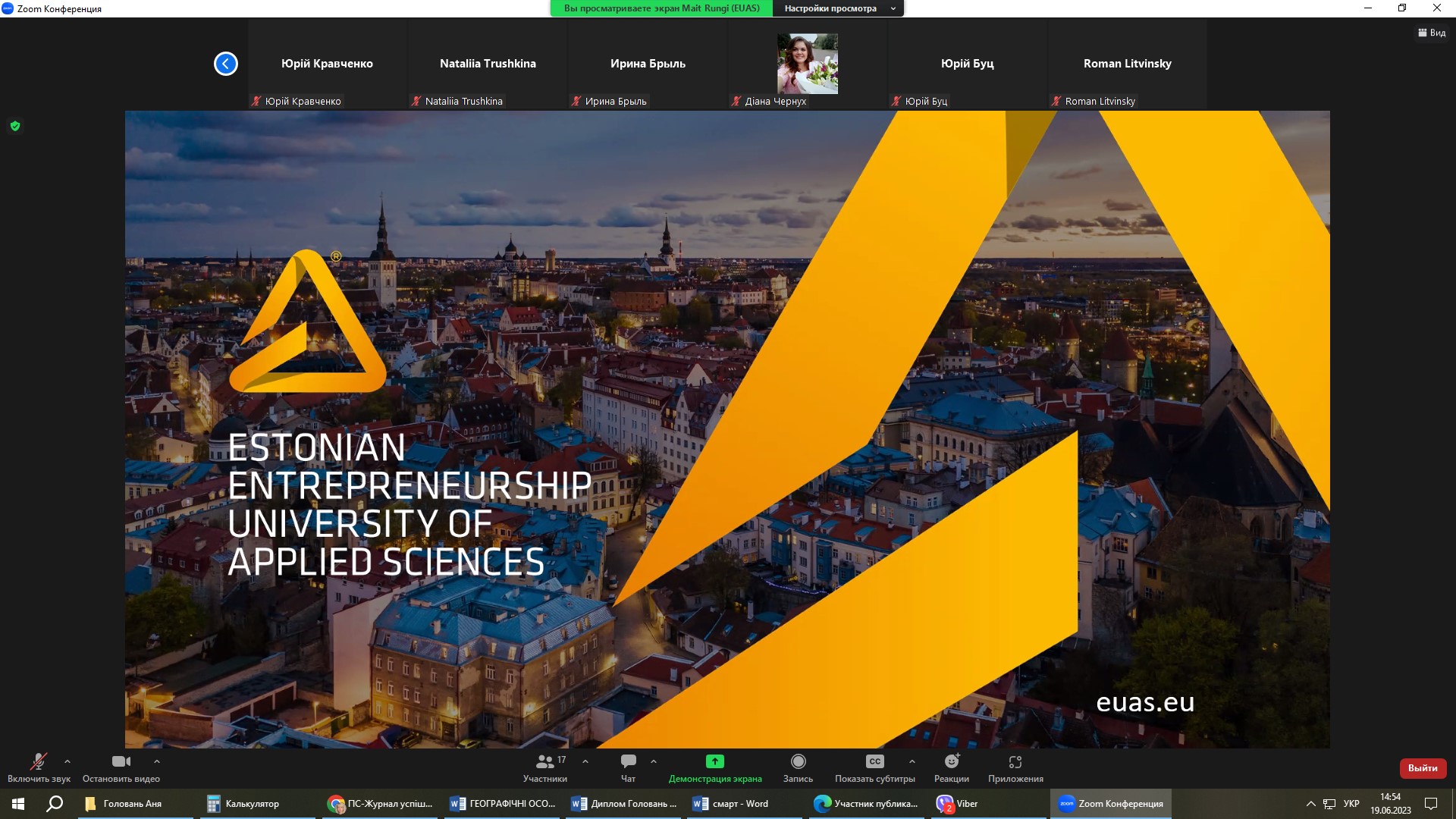Switch to Chrome ПС-Журнал window
This screenshot has height=819, width=1456.
pos(380,804)
